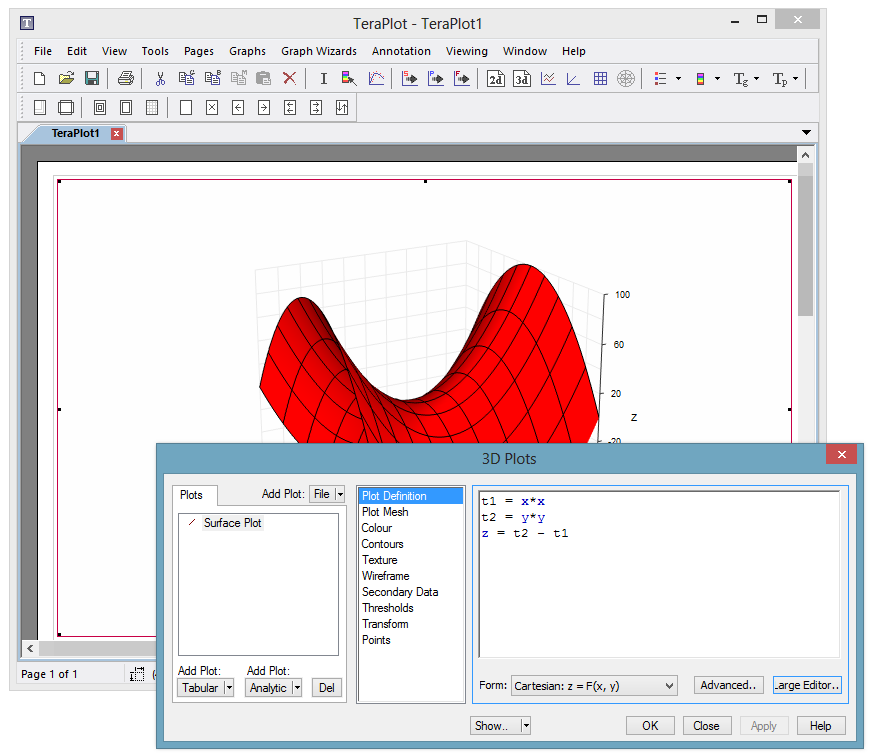
Task: Click the box with X page icon
Action: [x=212, y=107]
